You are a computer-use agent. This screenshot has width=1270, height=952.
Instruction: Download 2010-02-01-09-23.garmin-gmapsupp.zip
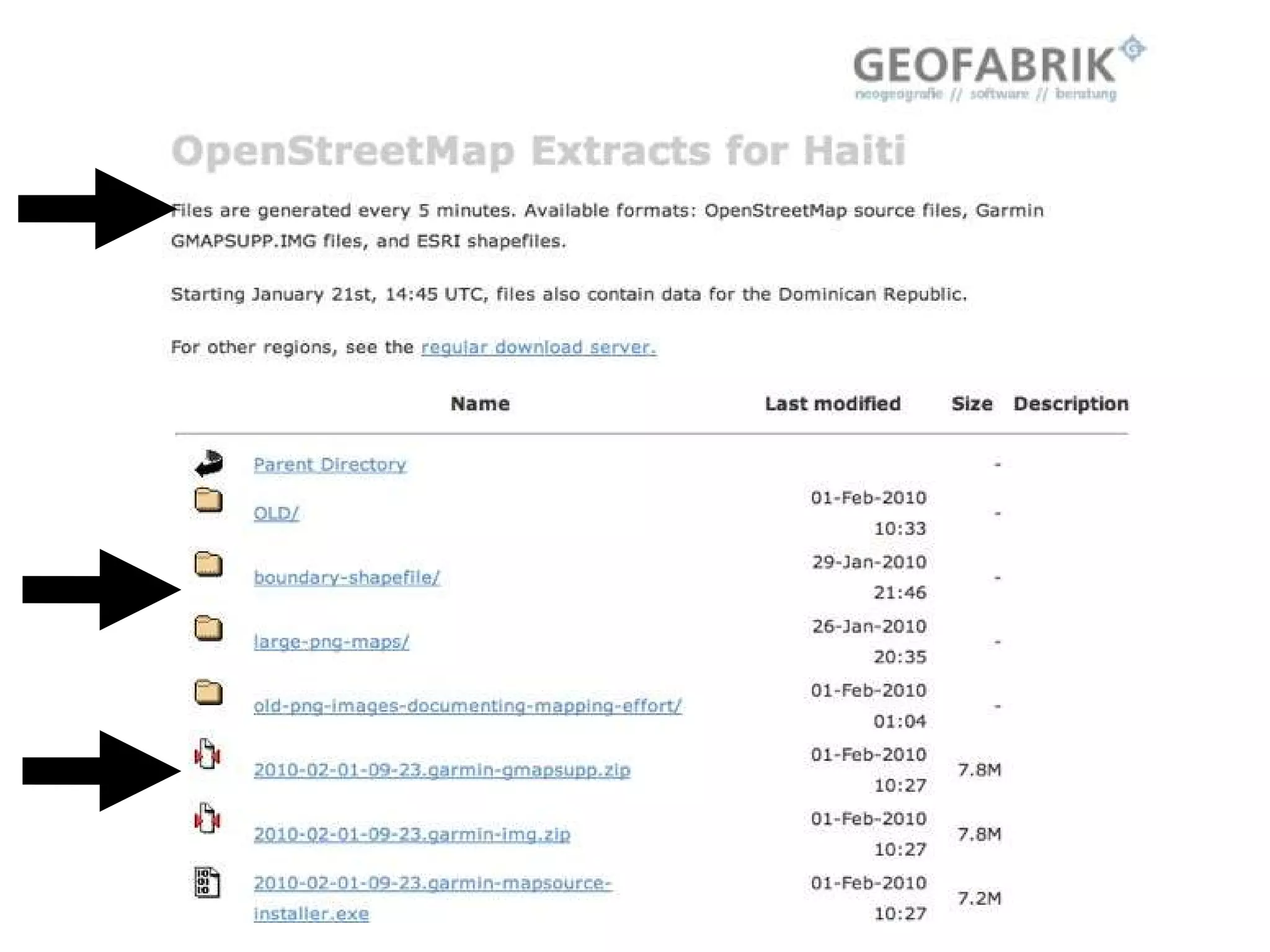pyautogui.click(x=442, y=770)
